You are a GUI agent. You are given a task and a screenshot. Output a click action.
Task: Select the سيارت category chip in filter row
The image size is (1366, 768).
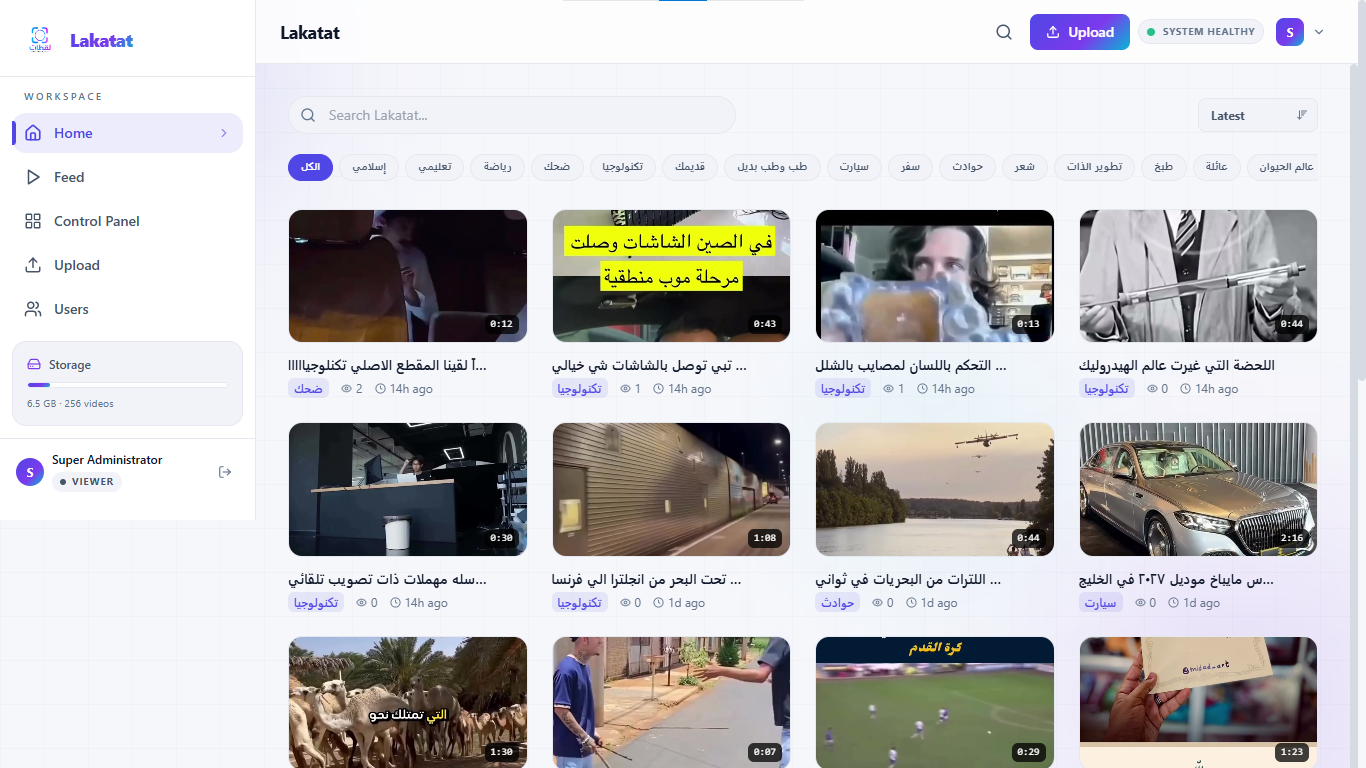tap(854, 167)
